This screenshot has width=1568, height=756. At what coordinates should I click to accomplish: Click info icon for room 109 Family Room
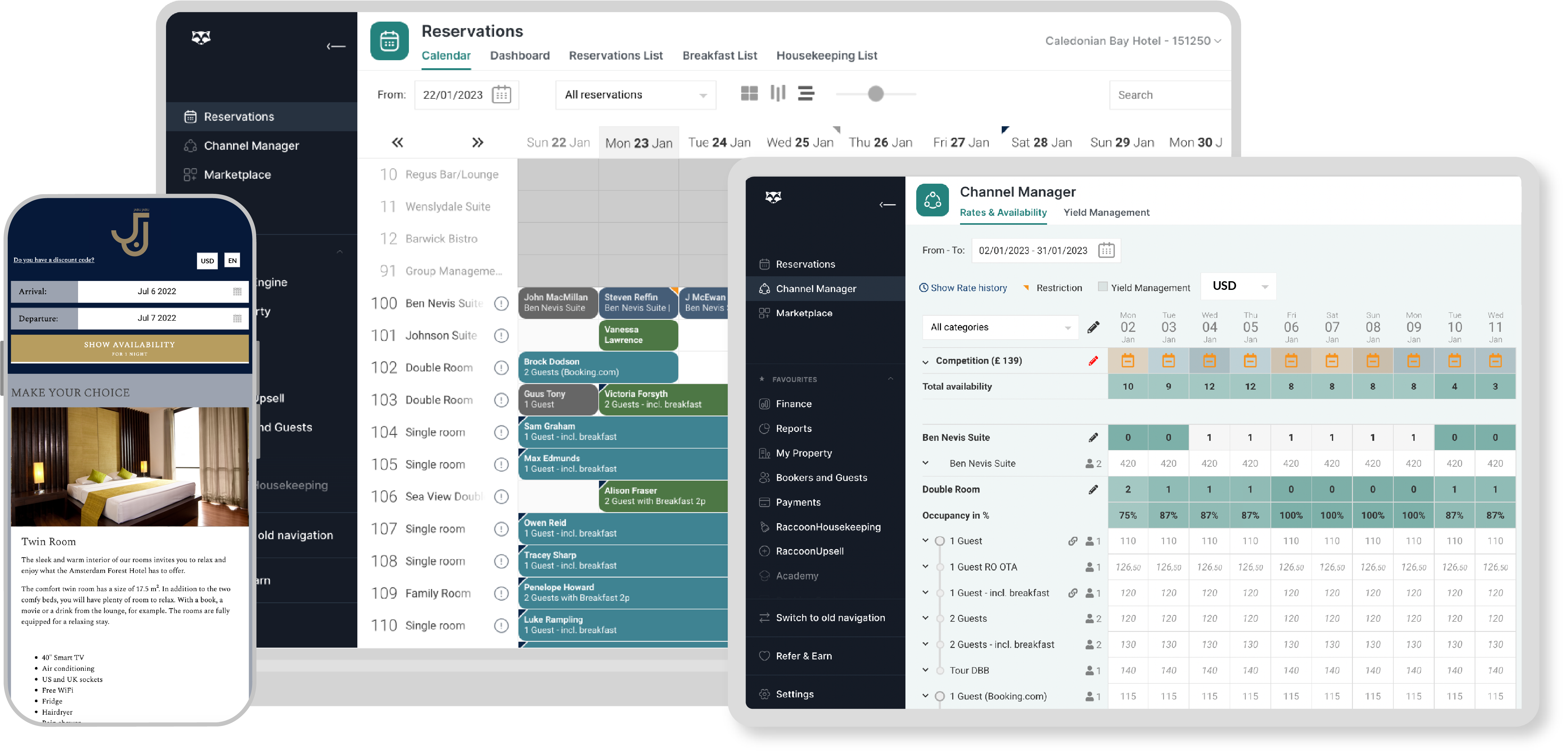point(501,593)
